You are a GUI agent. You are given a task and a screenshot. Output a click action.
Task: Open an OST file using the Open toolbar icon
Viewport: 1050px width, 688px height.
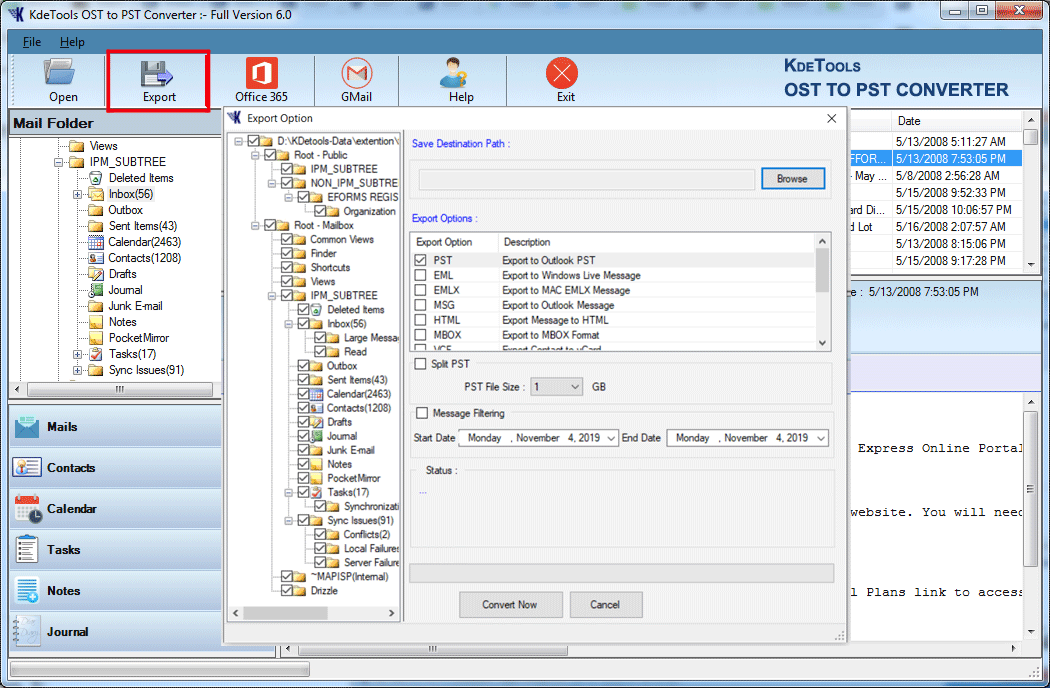(x=62, y=78)
